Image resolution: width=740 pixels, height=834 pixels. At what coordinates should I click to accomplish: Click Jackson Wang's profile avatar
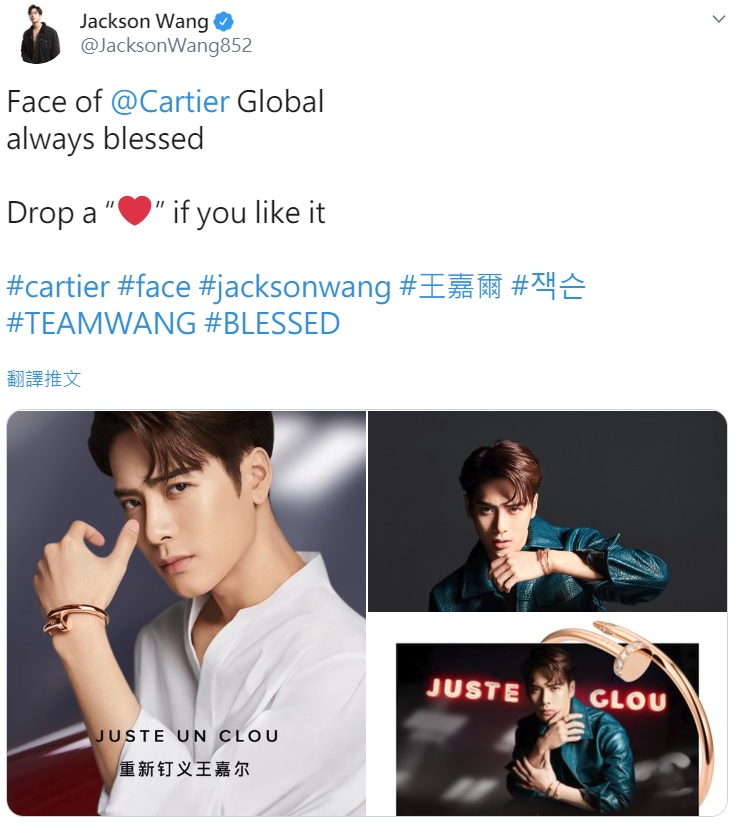(41, 36)
